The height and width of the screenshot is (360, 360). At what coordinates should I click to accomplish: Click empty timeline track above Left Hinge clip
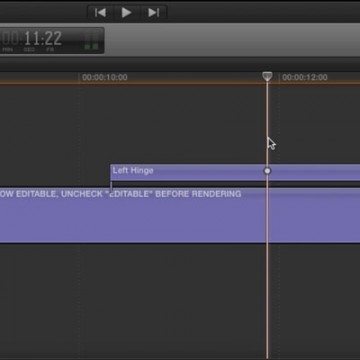180,123
